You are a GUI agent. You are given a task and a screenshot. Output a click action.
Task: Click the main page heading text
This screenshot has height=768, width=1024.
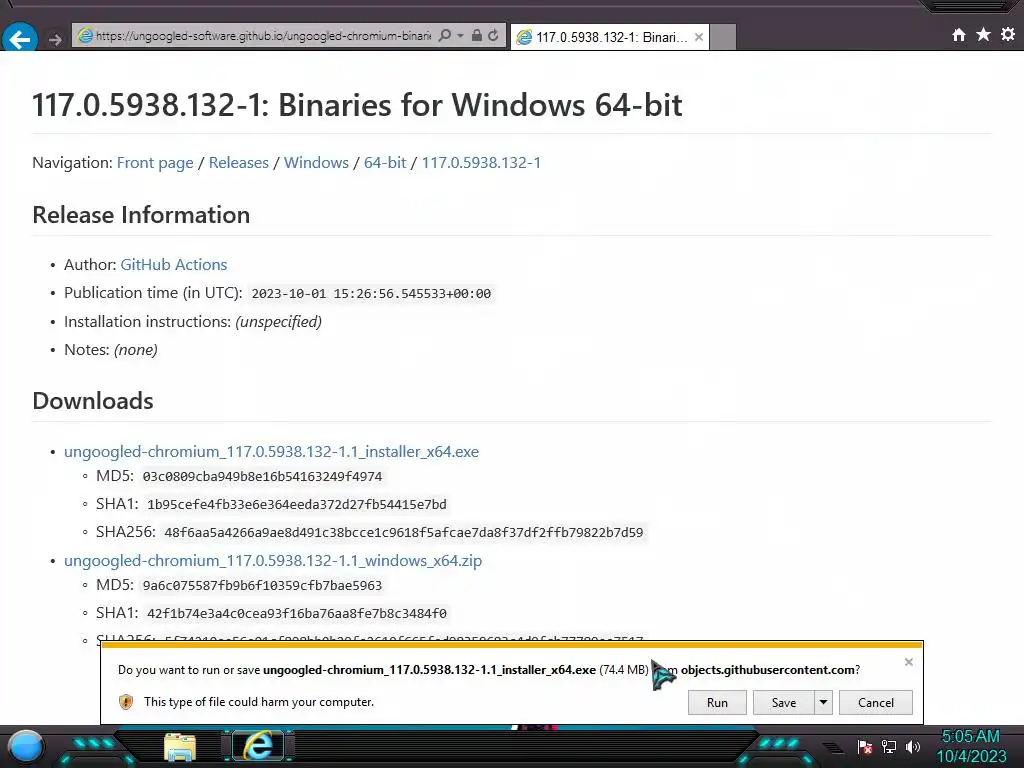(x=357, y=105)
